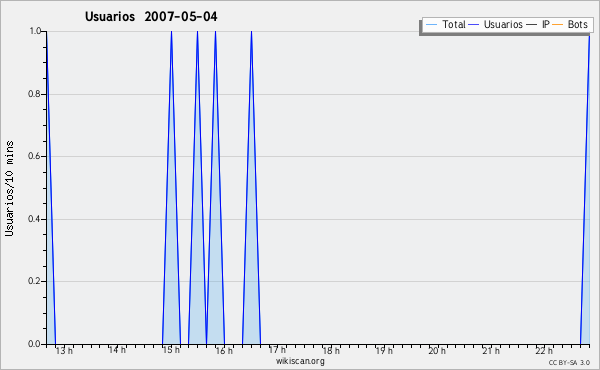Click the "17 h" x-axis label
This screenshot has width=600, height=370.
point(277,350)
